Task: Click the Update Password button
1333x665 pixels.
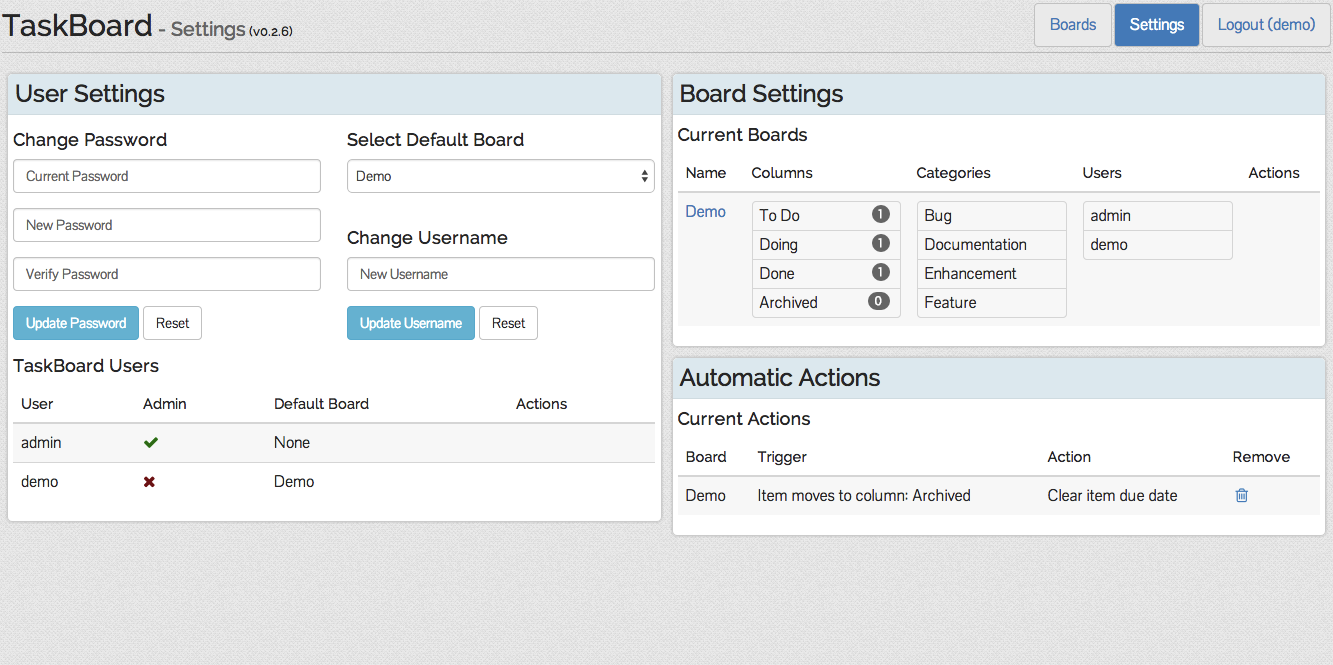Action: [76, 323]
